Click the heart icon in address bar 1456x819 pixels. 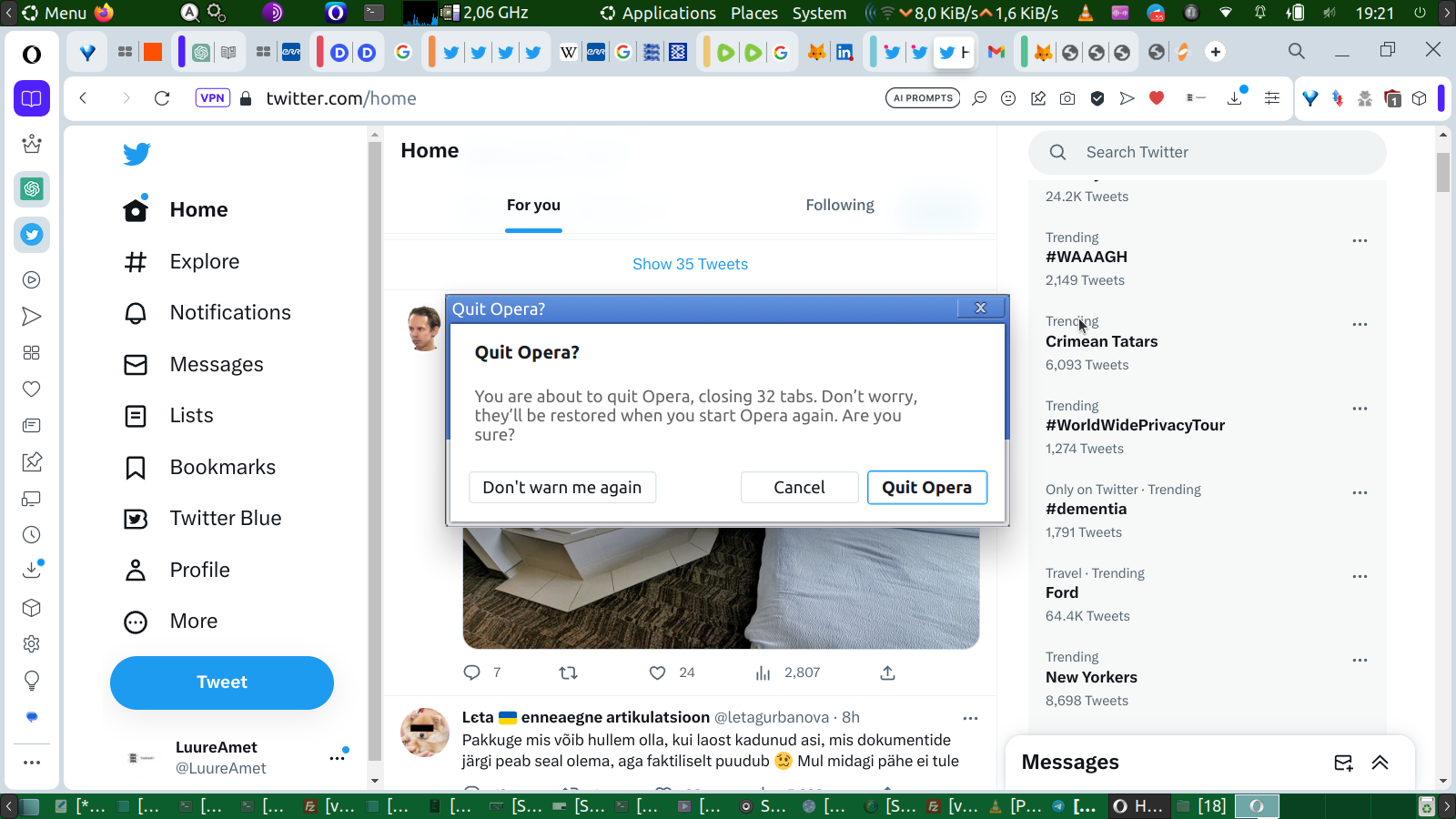[x=1157, y=98]
